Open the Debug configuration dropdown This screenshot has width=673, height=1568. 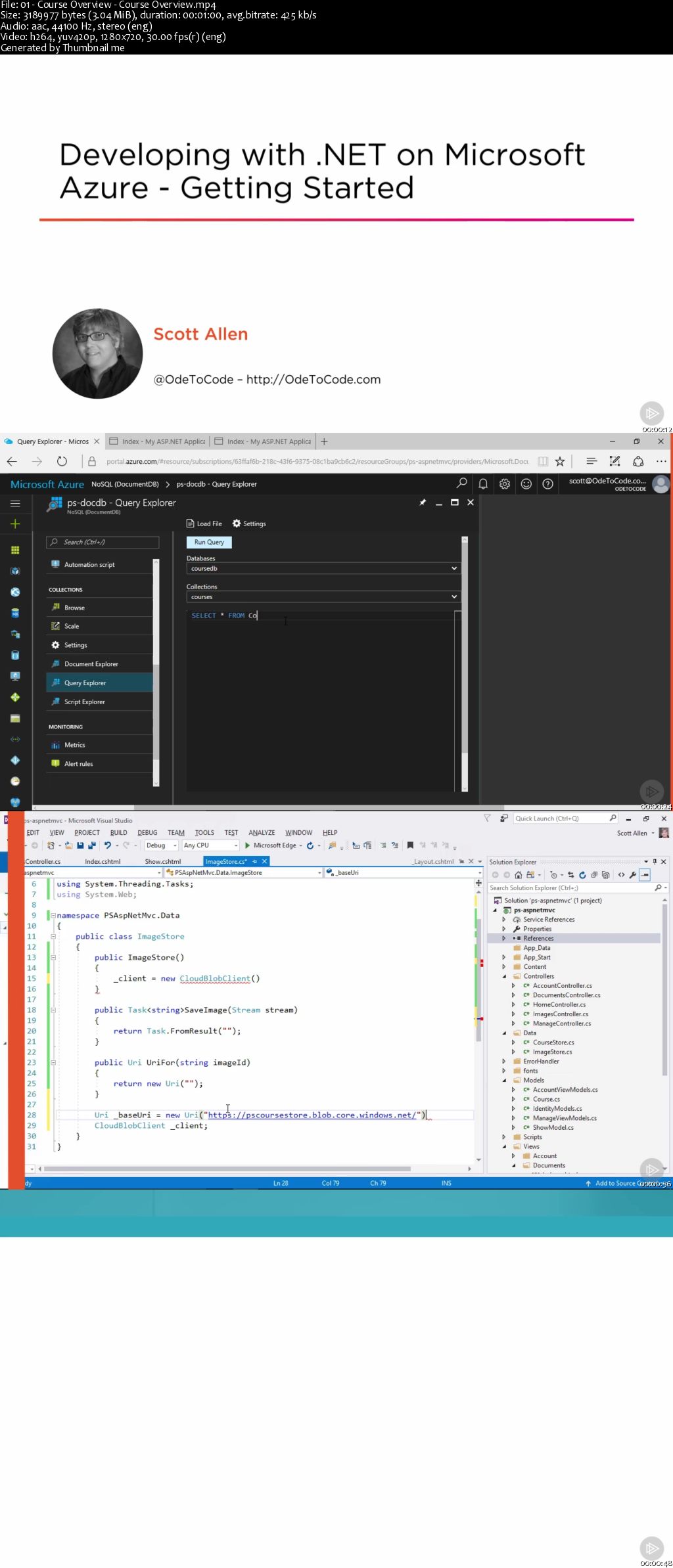click(x=161, y=845)
